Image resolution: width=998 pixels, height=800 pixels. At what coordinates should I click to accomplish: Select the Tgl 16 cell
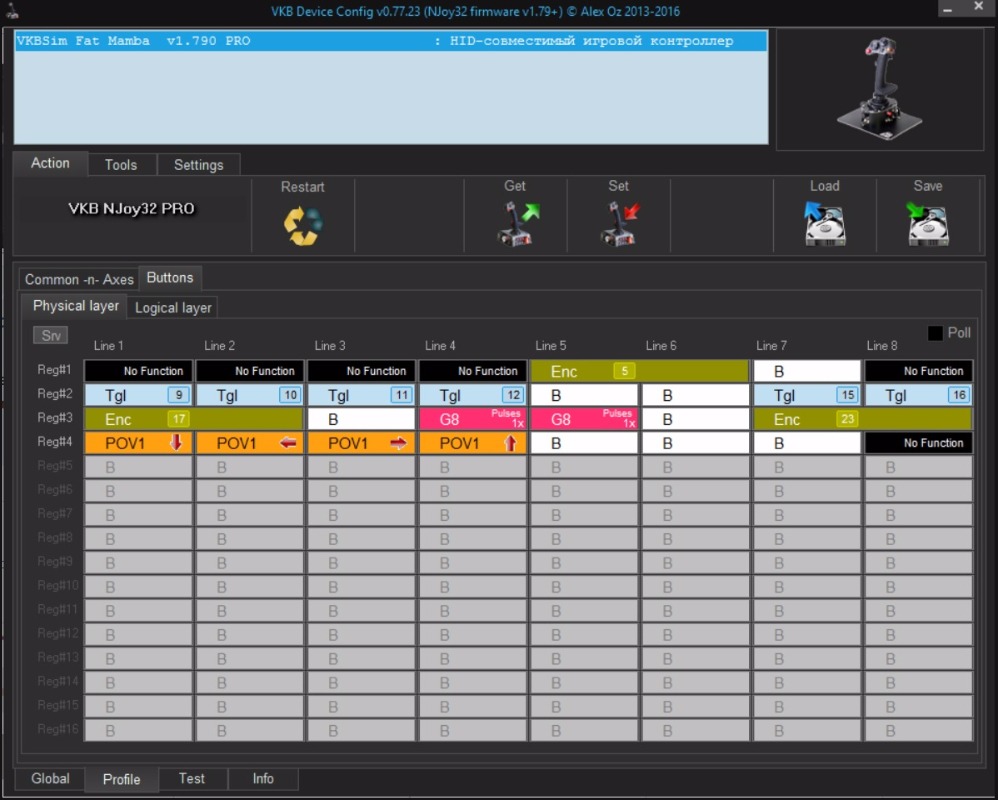pyautogui.click(x=918, y=395)
